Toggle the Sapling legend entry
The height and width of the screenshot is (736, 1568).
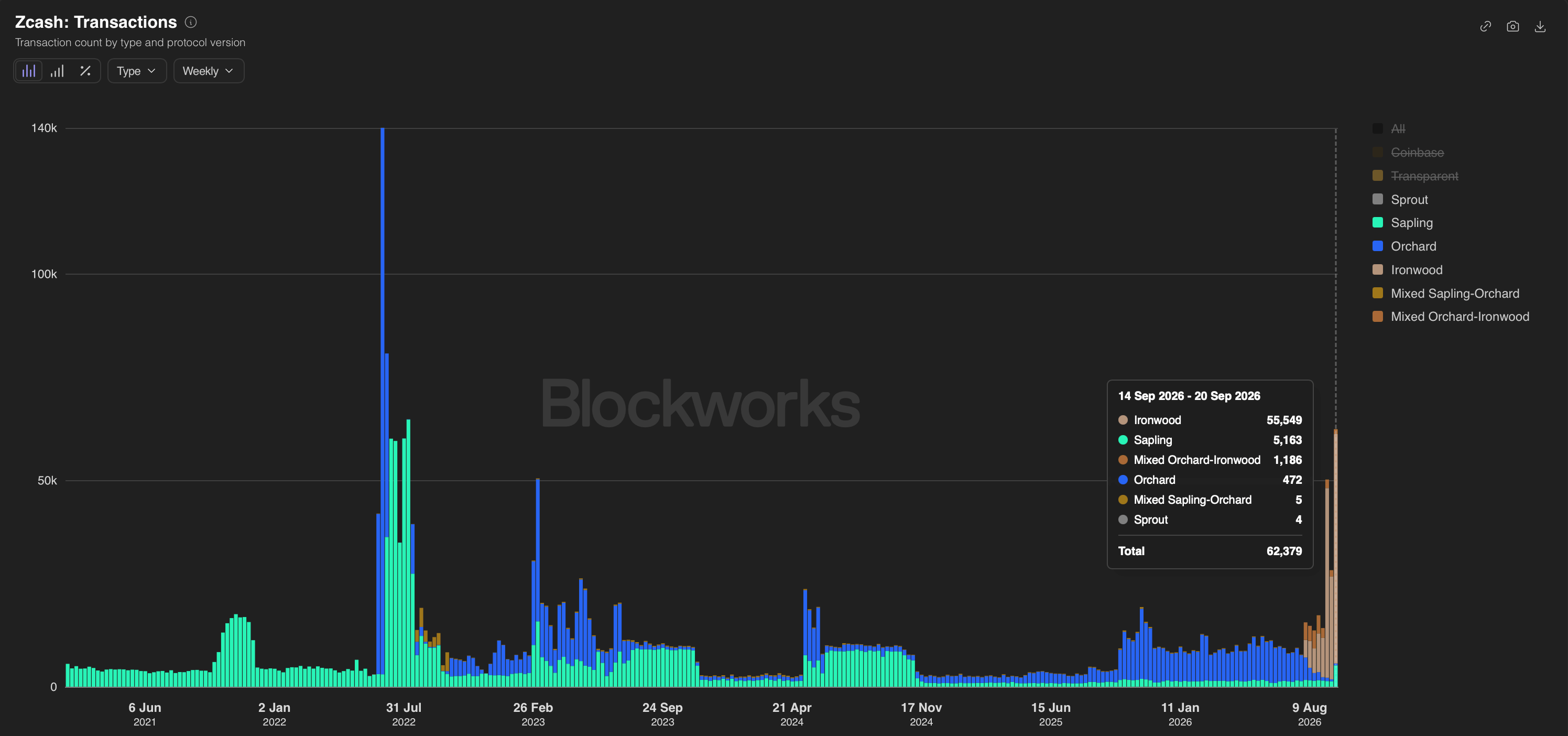click(x=1402, y=223)
